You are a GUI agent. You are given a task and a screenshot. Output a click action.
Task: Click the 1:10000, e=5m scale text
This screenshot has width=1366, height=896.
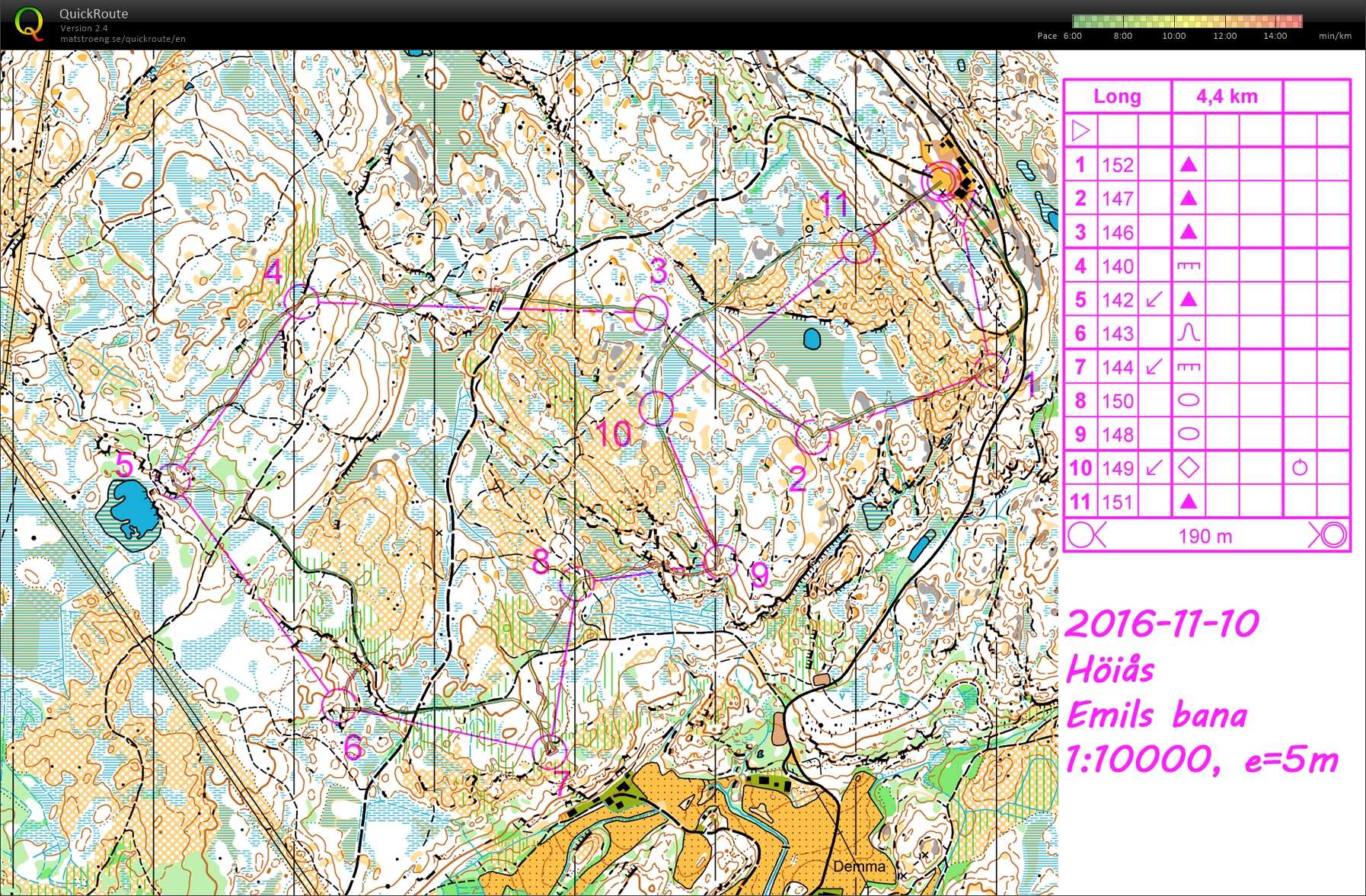[1201, 760]
